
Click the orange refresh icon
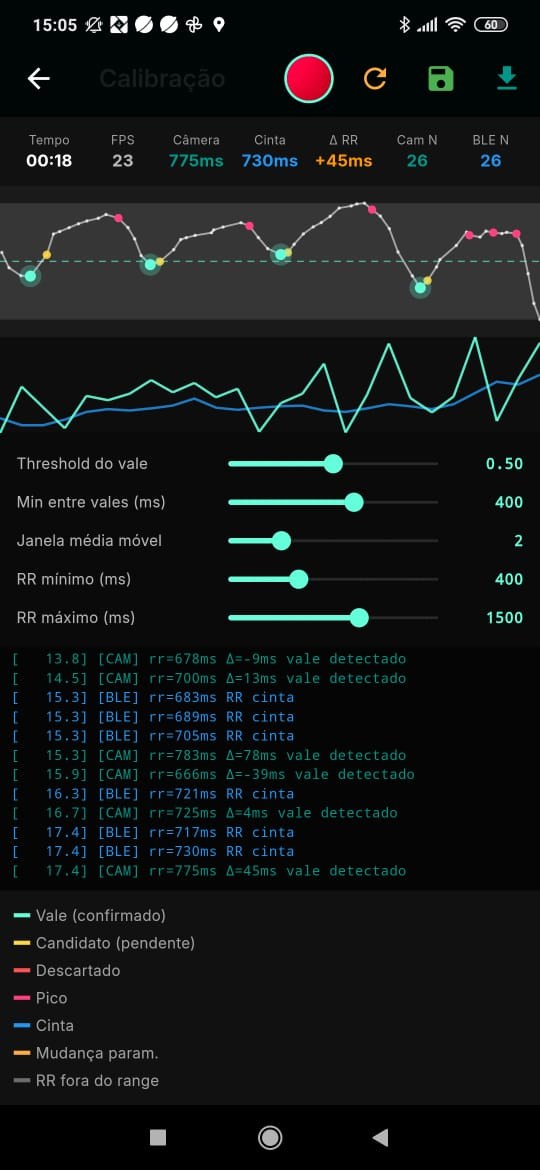375,78
